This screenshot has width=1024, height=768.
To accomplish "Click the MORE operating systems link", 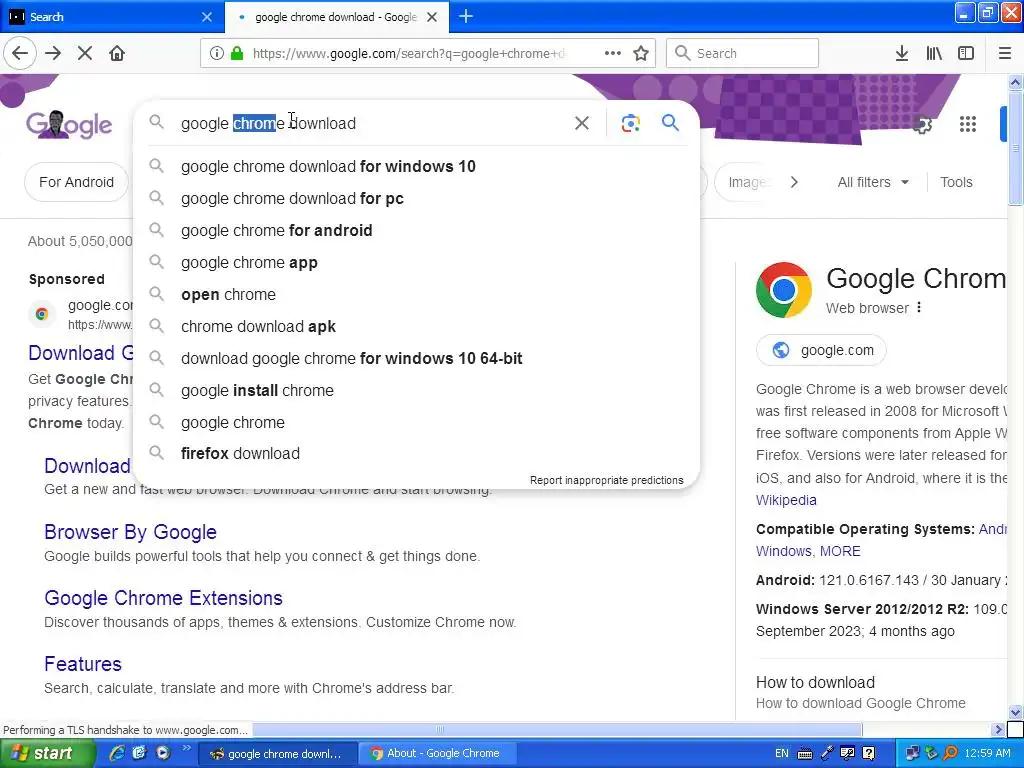I will [840, 551].
